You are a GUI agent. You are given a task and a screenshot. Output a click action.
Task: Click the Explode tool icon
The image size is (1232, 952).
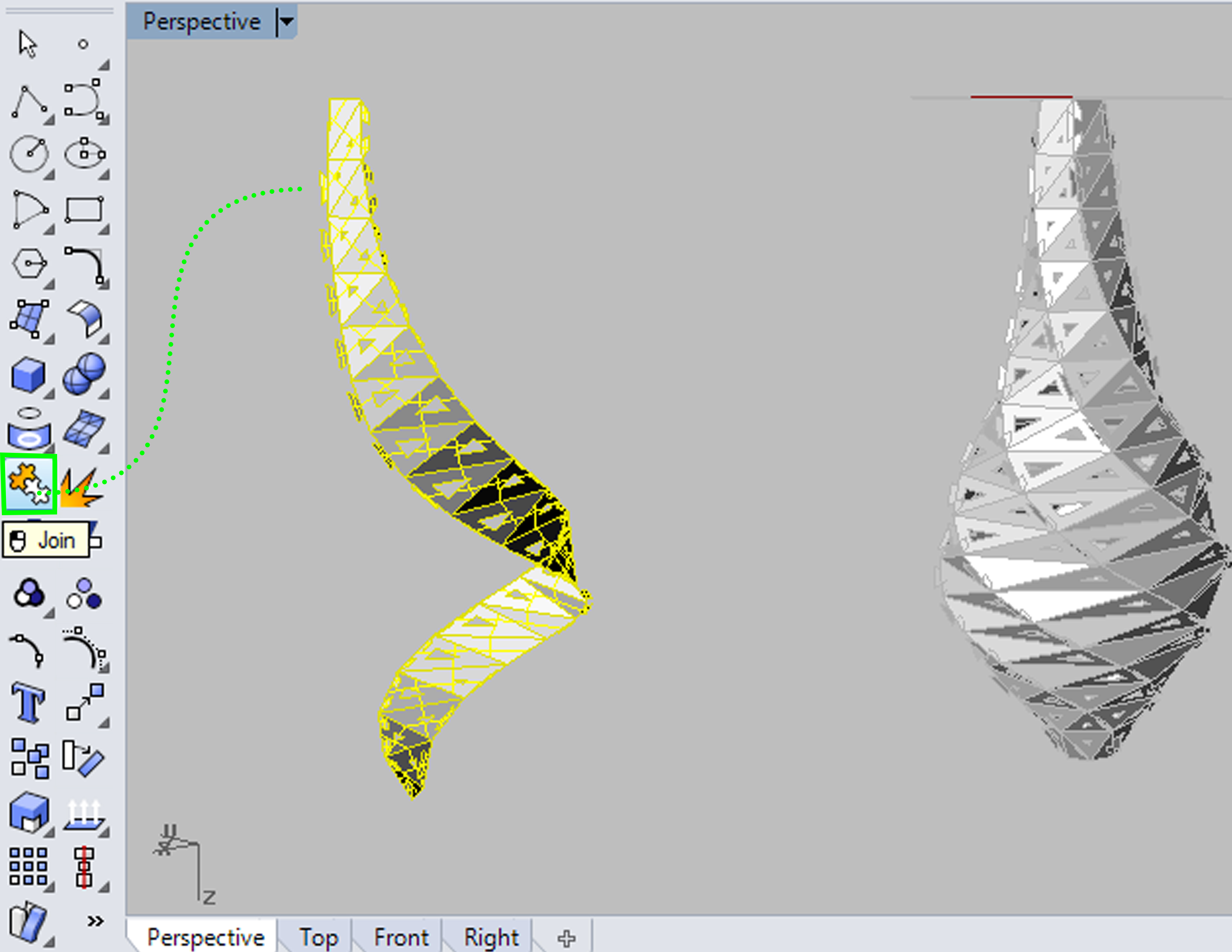[82, 488]
